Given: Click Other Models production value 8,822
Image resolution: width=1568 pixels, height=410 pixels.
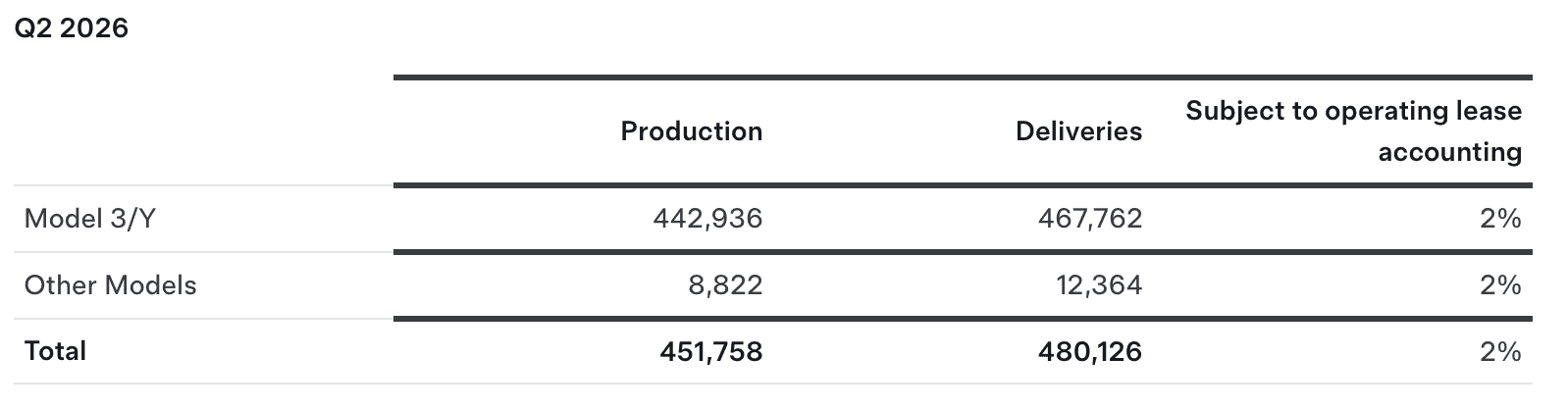Looking at the screenshot, I should 725,285.
